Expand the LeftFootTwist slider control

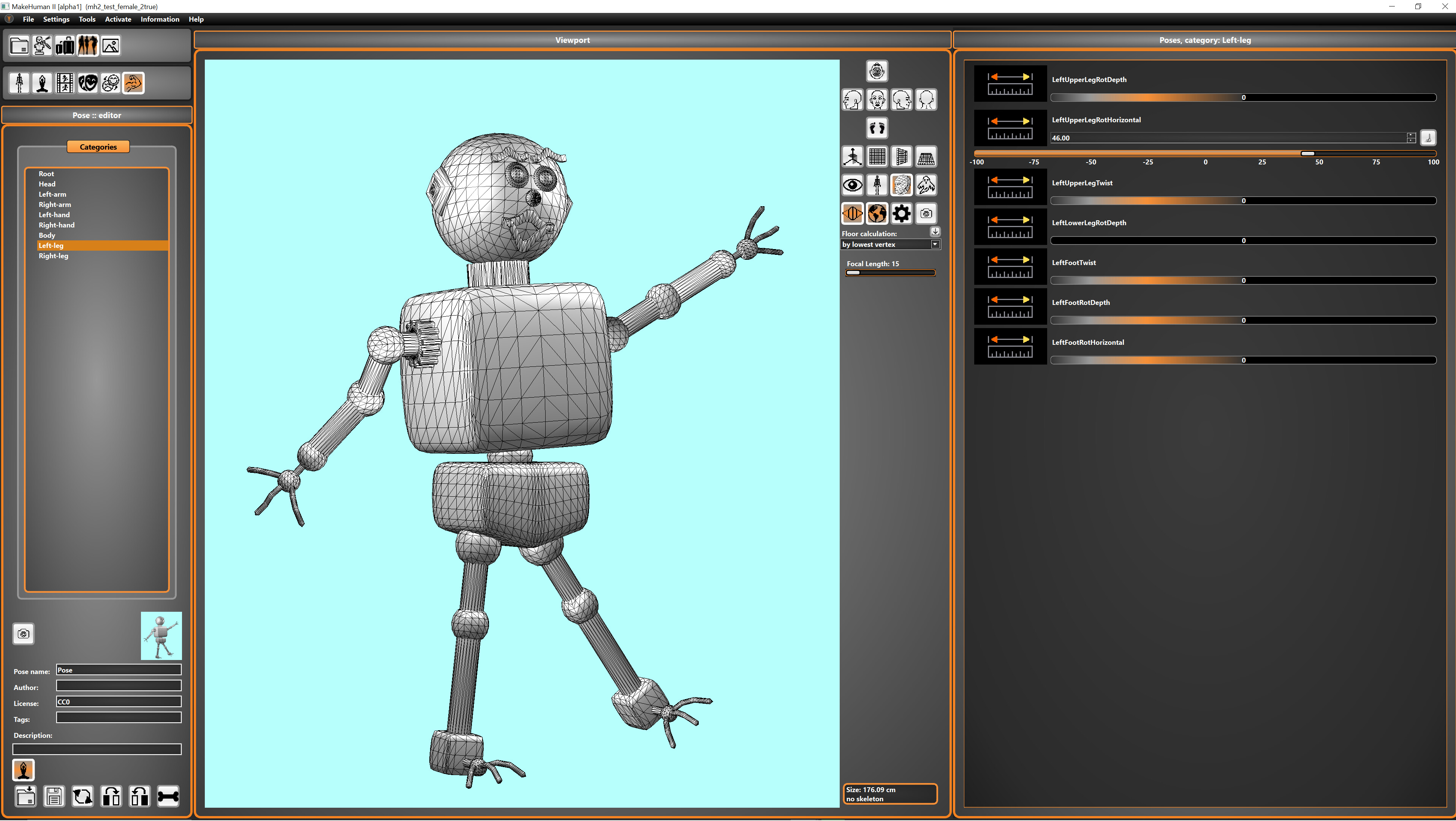click(1010, 267)
